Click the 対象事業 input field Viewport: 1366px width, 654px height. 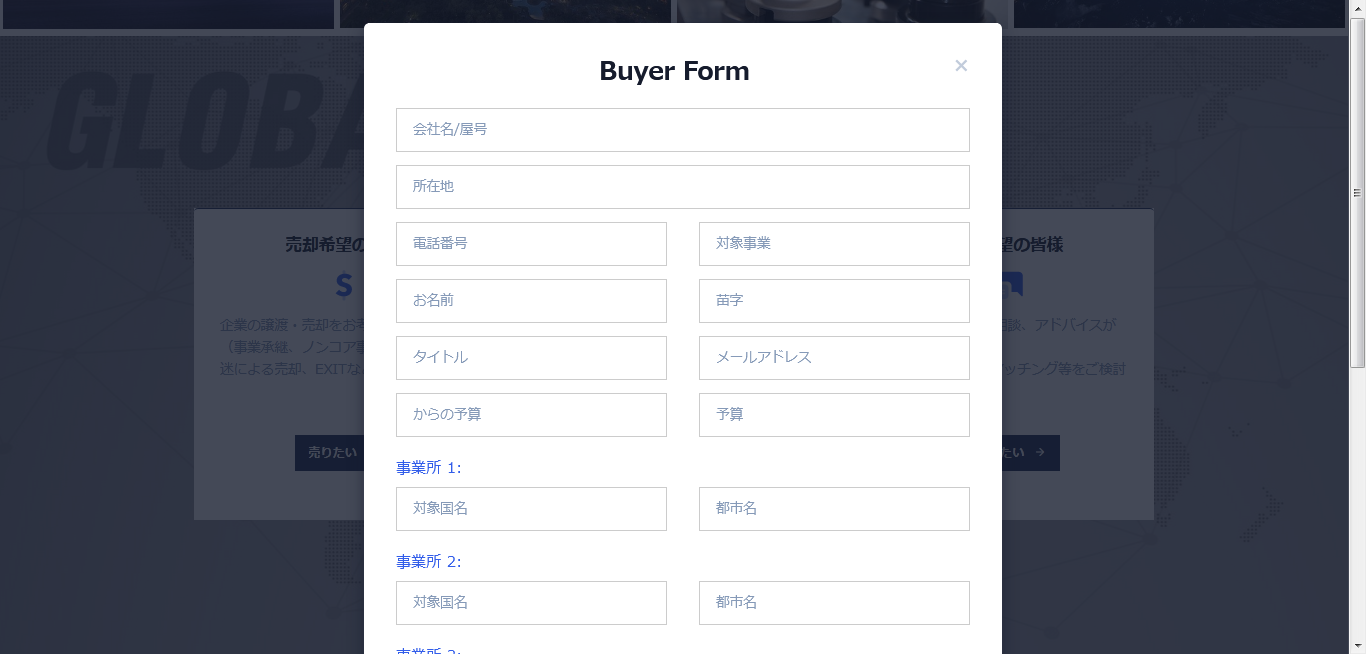[834, 244]
